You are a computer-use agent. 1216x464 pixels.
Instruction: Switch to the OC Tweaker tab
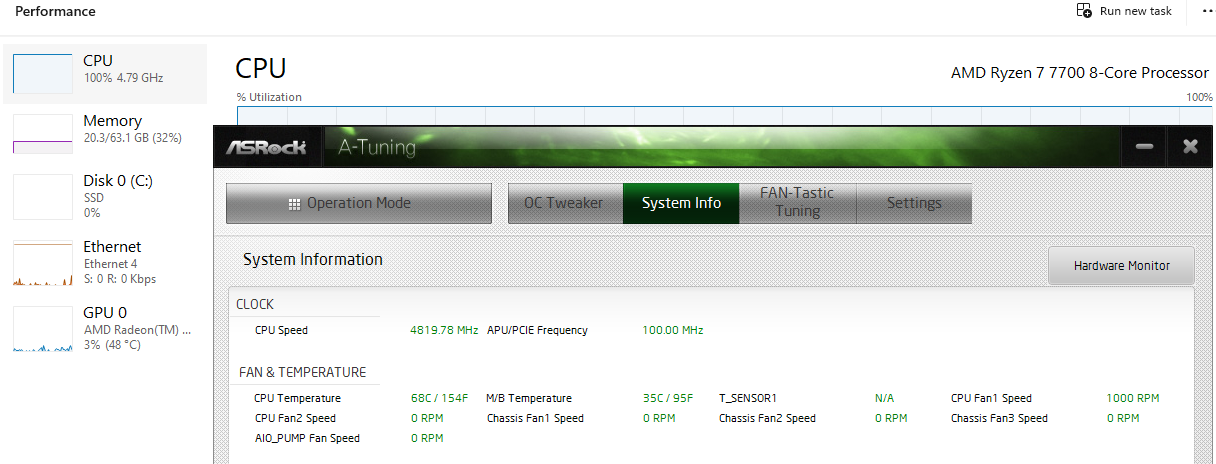click(564, 203)
